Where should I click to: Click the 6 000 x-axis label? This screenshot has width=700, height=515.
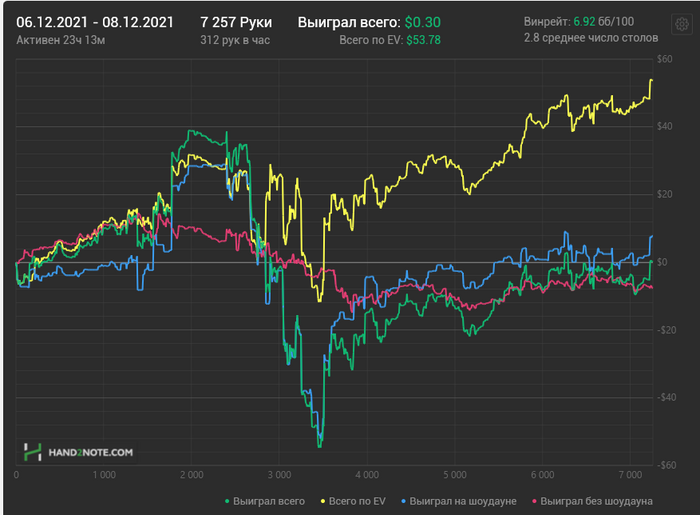[x=542, y=475]
